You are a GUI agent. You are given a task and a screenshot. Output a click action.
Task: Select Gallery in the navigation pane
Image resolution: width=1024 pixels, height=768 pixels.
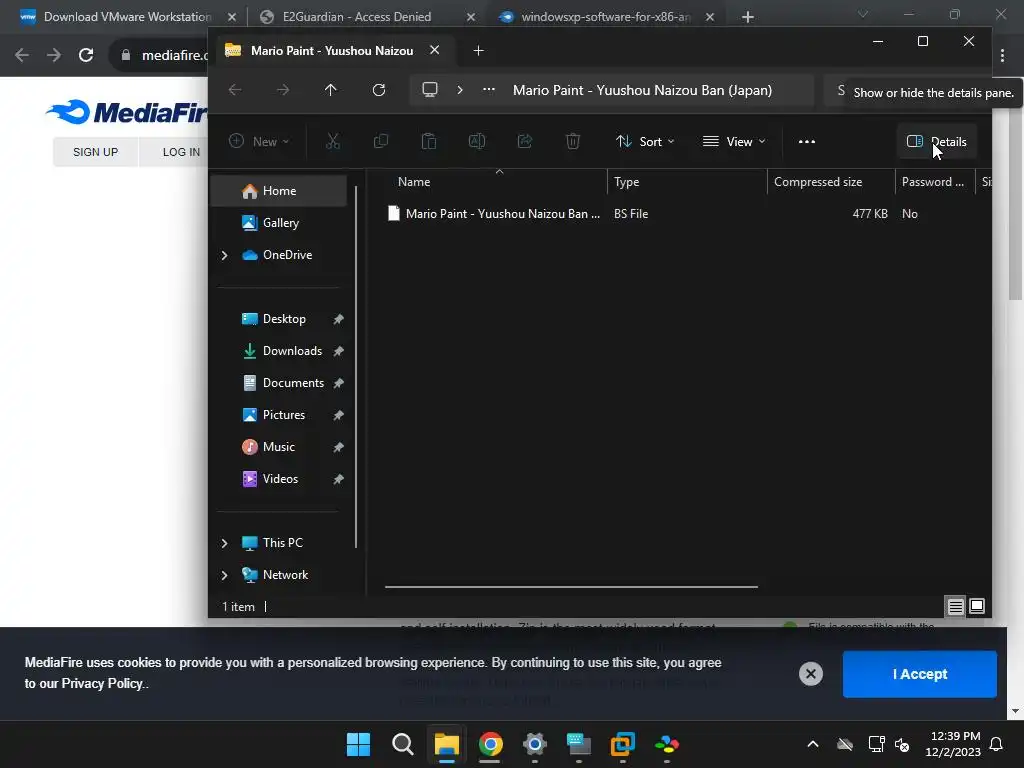click(279, 223)
